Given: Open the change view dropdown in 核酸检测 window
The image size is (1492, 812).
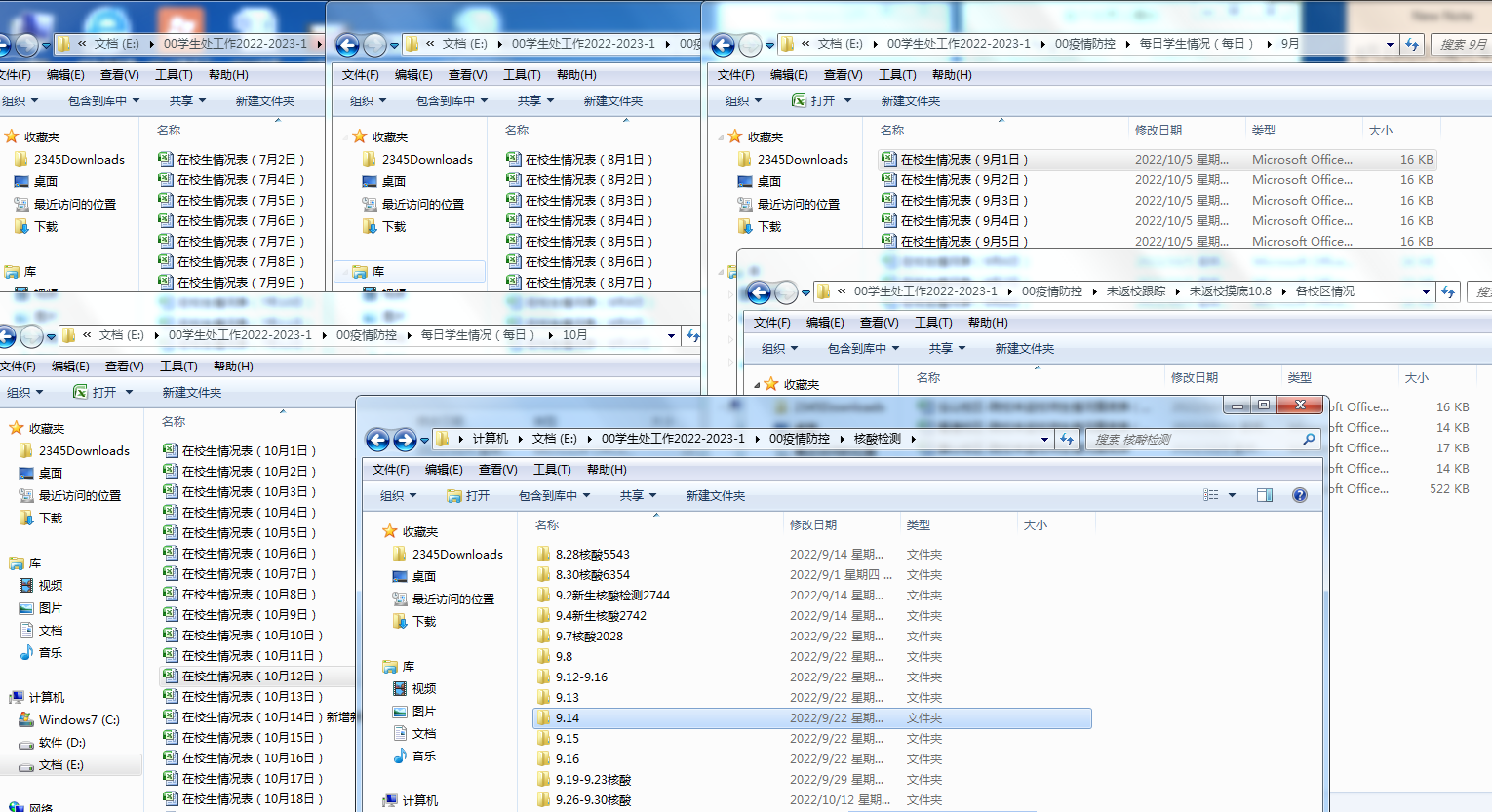Looking at the screenshot, I should pyautogui.click(x=1233, y=495).
